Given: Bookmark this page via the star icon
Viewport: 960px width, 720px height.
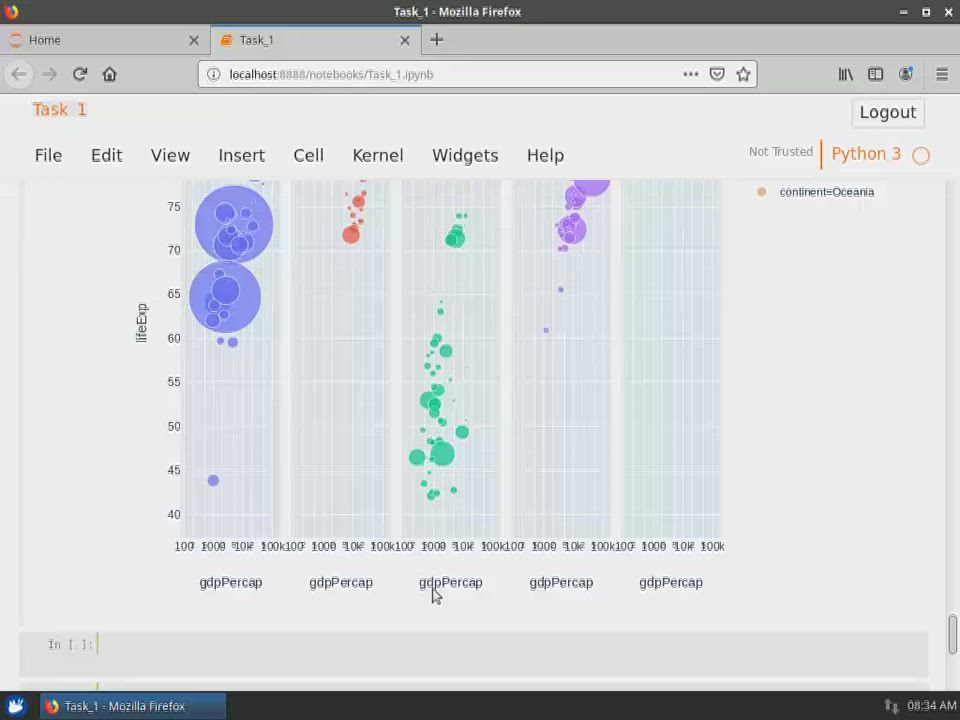Looking at the screenshot, I should [744, 74].
